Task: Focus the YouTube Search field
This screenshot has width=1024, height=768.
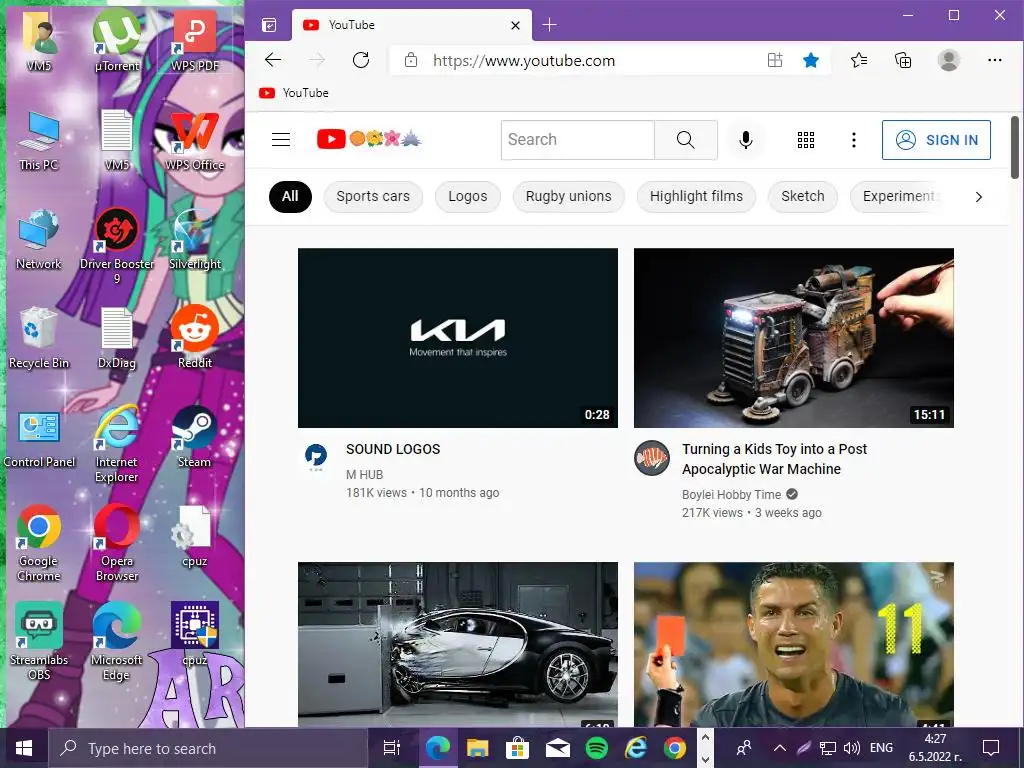Action: pos(577,140)
